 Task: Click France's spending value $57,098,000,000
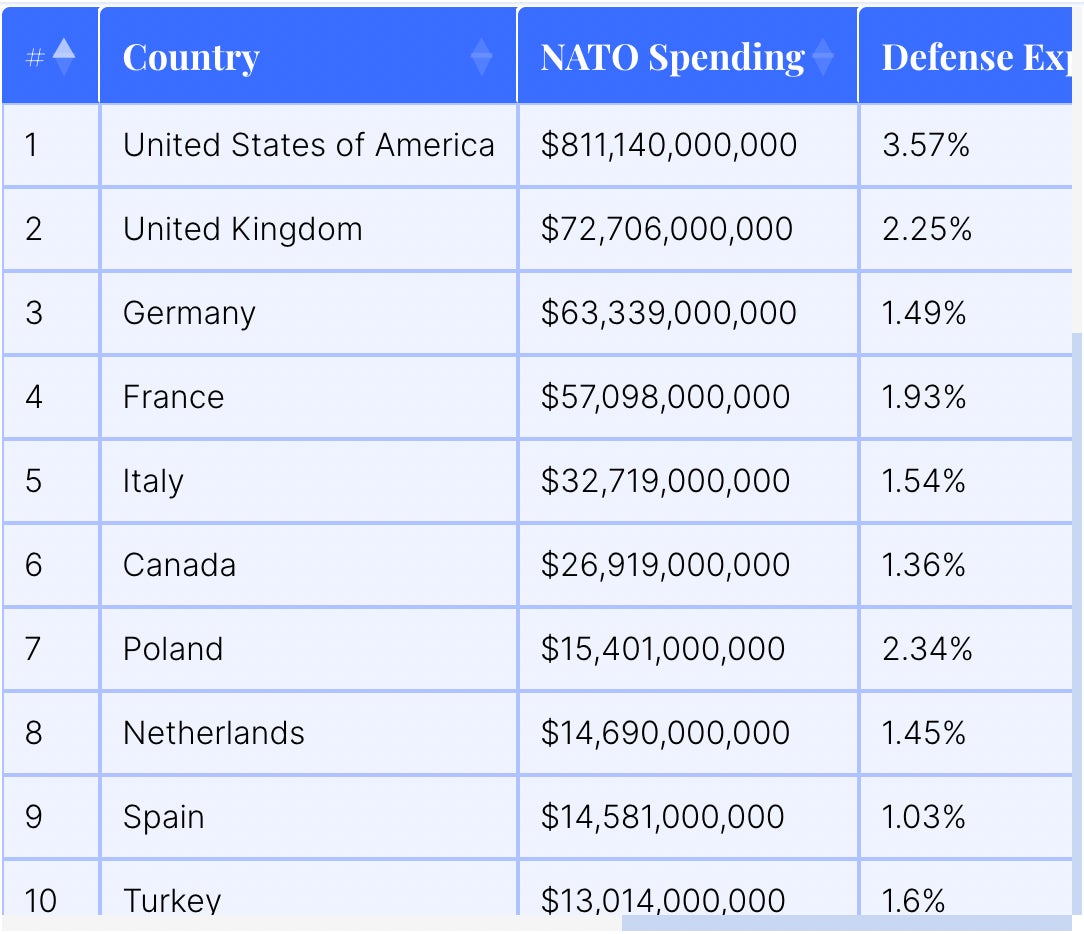coord(665,397)
